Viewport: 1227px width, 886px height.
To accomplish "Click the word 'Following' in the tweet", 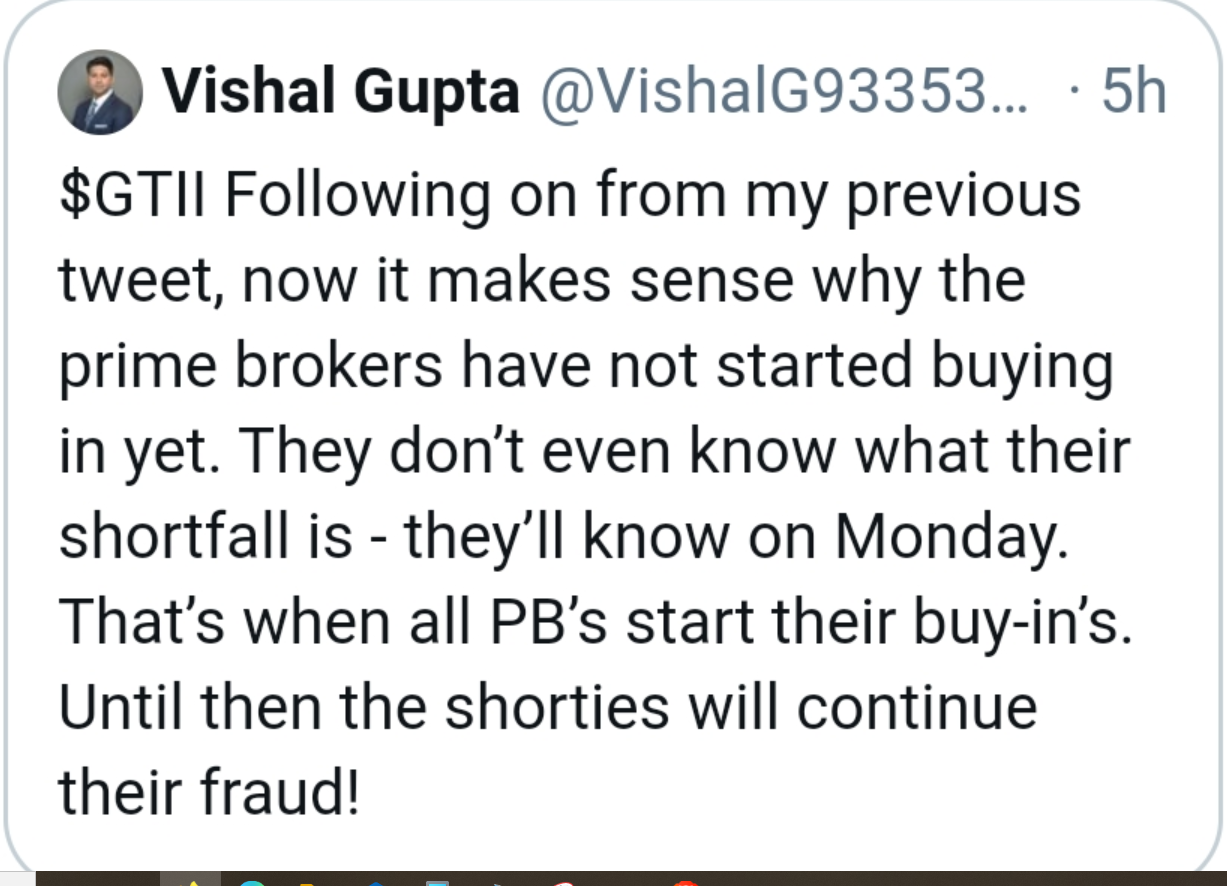I will 357,198.
